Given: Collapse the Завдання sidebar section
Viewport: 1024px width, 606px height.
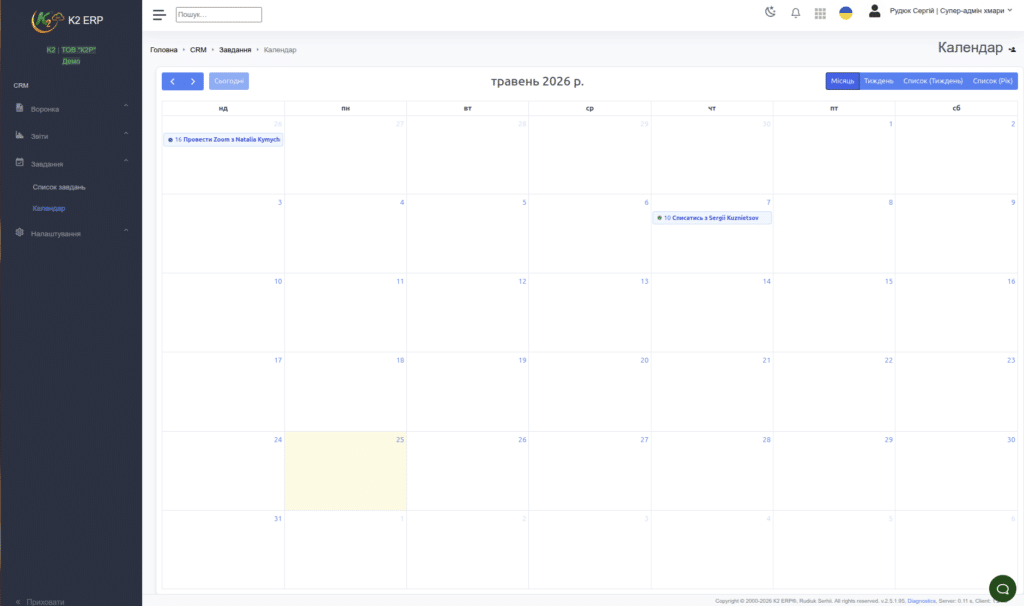Looking at the screenshot, I should point(71,163).
